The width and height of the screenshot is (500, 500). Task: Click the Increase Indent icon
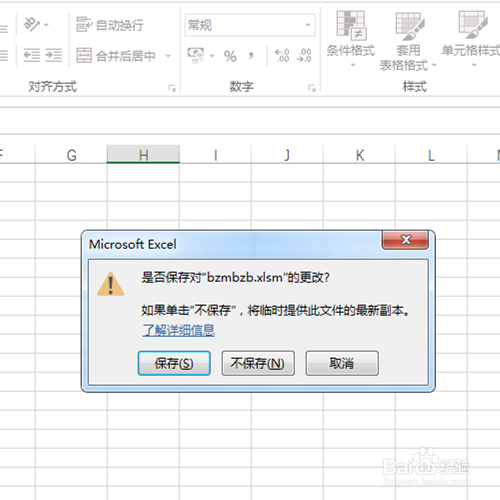pyautogui.click(x=54, y=55)
